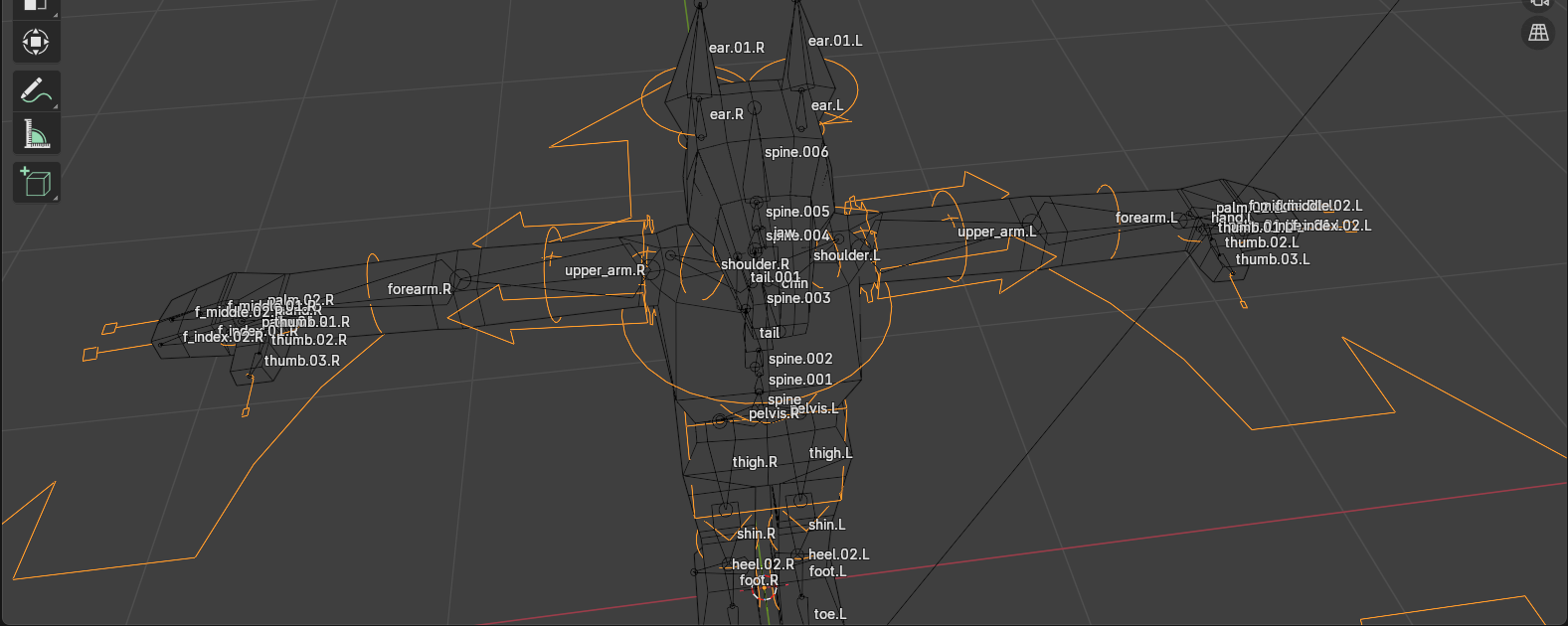This screenshot has width=1568, height=626.
Task: Select the thigh.R bone label
Action: coord(755,462)
